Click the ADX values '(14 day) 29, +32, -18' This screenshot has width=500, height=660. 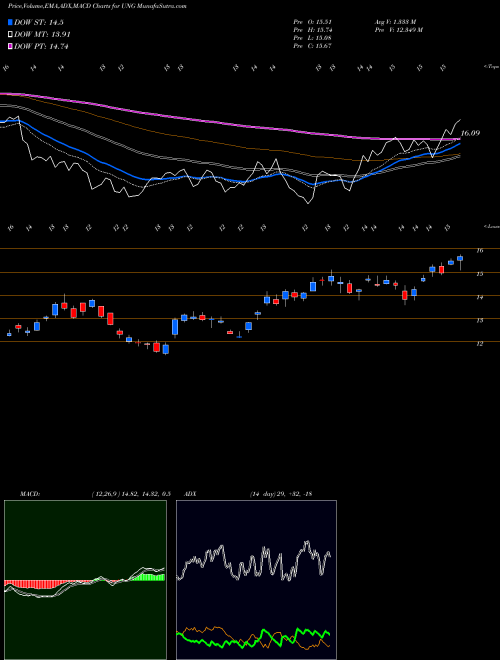(x=280, y=494)
